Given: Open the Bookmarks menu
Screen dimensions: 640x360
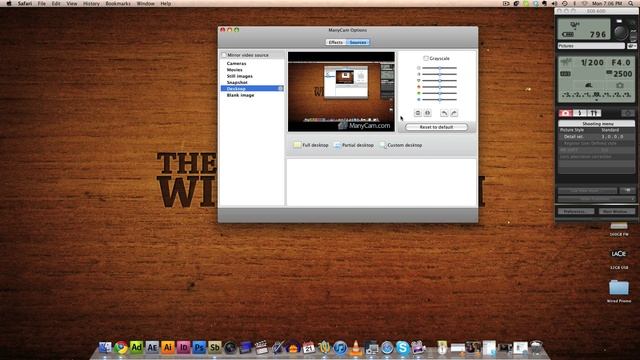Looking at the screenshot, I should [x=118, y=3].
